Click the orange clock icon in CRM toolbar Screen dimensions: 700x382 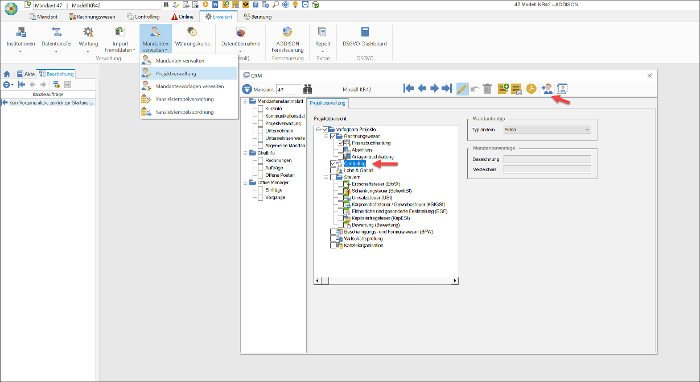(x=531, y=89)
